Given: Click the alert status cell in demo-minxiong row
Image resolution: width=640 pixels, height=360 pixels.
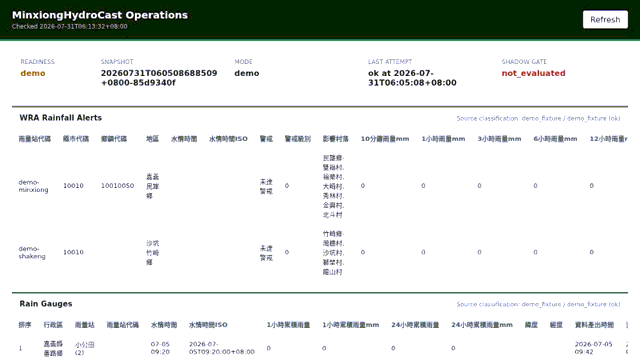Looking at the screenshot, I should 266,186.
